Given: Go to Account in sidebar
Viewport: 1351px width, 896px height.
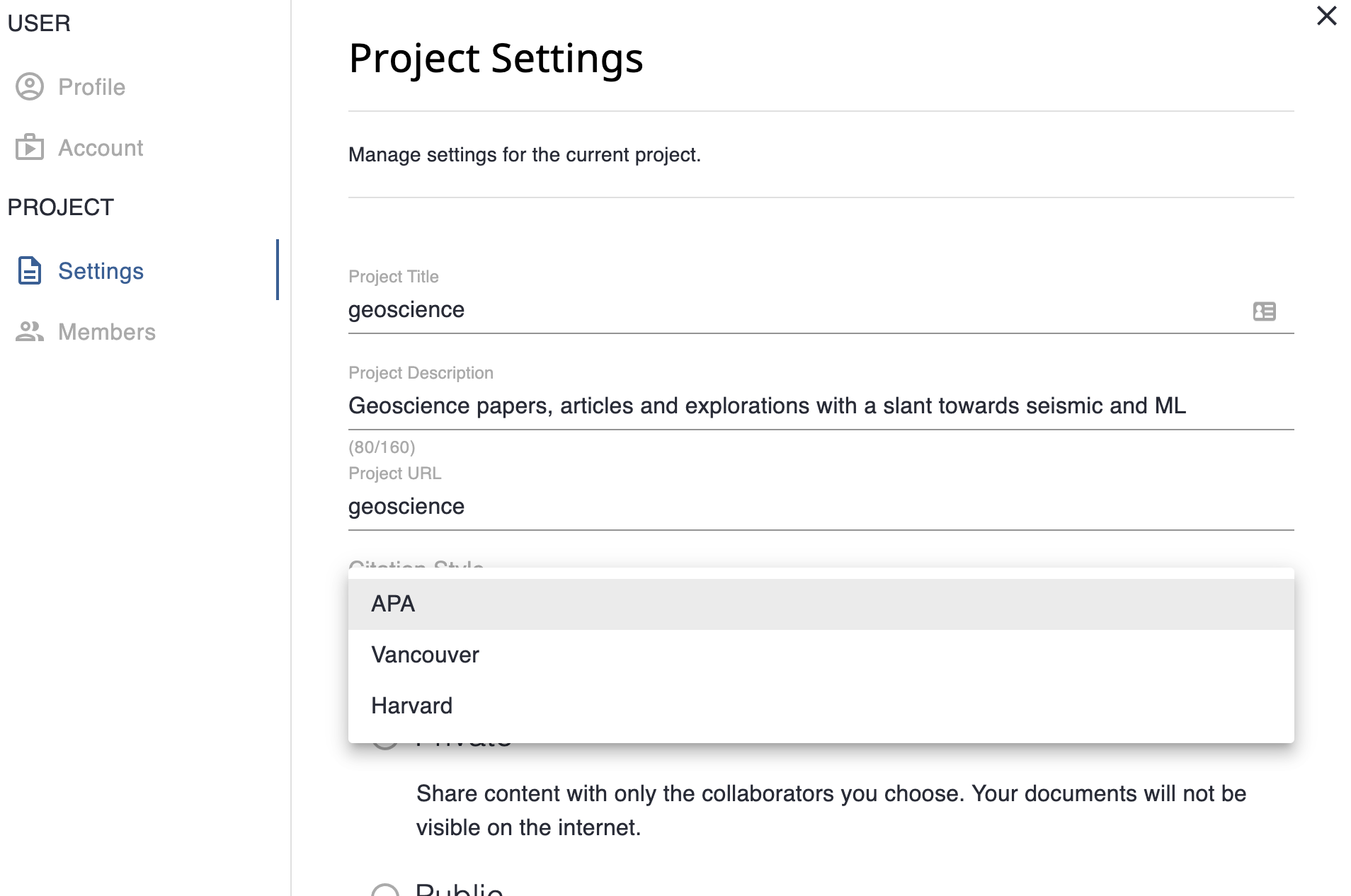Looking at the screenshot, I should pyautogui.click(x=100, y=148).
